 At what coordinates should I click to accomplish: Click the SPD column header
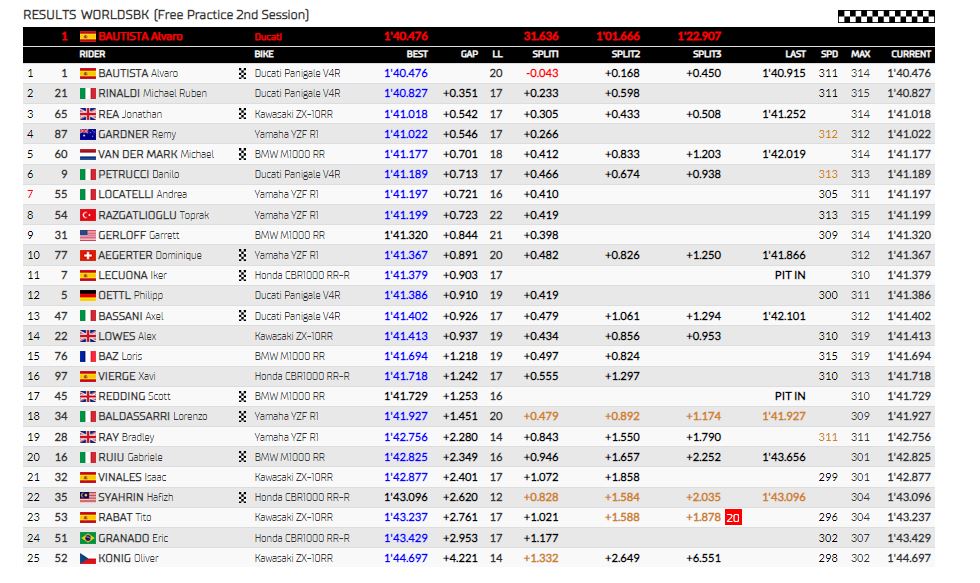[x=829, y=54]
